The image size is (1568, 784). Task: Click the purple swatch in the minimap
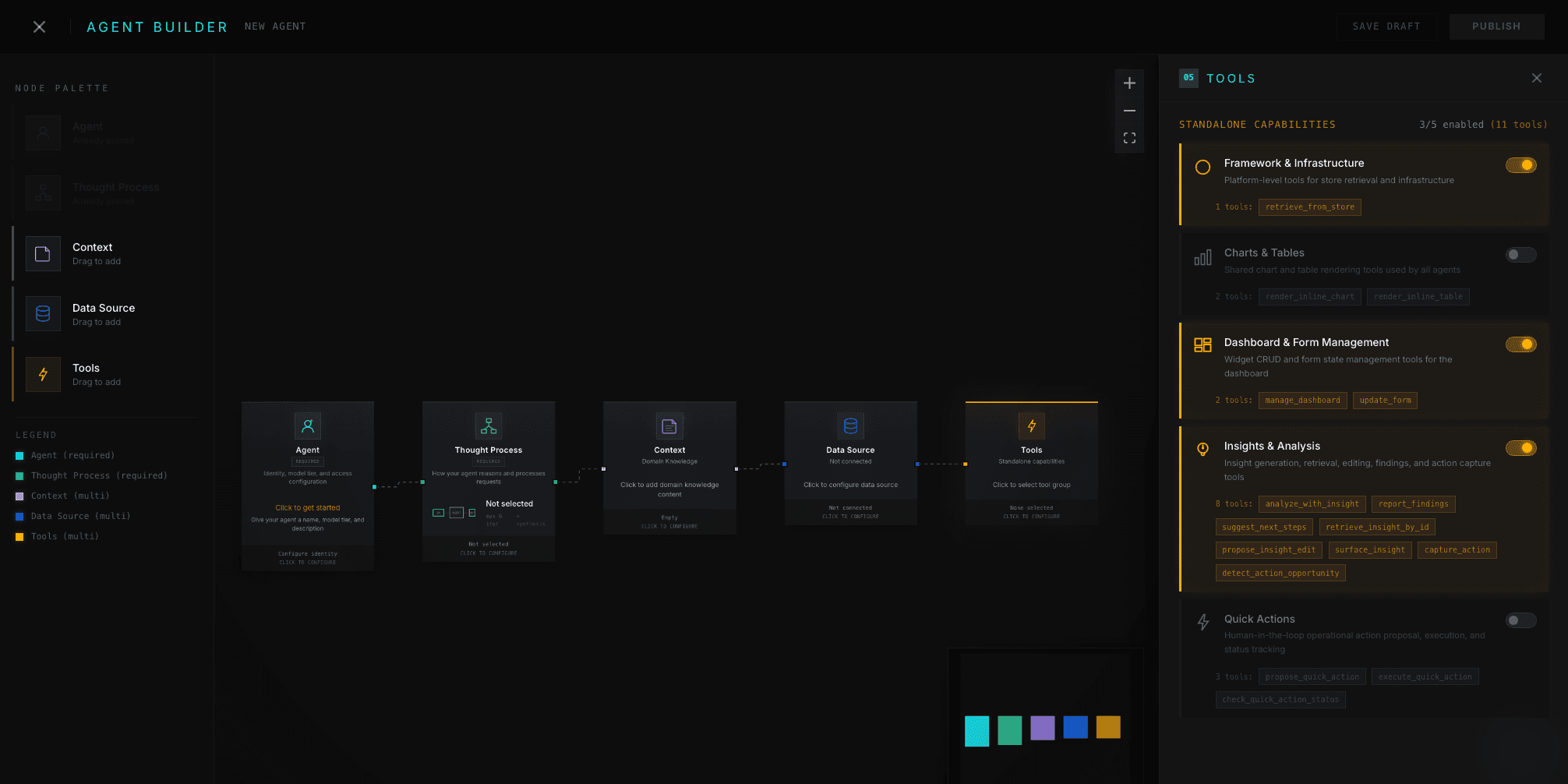coord(1042,728)
